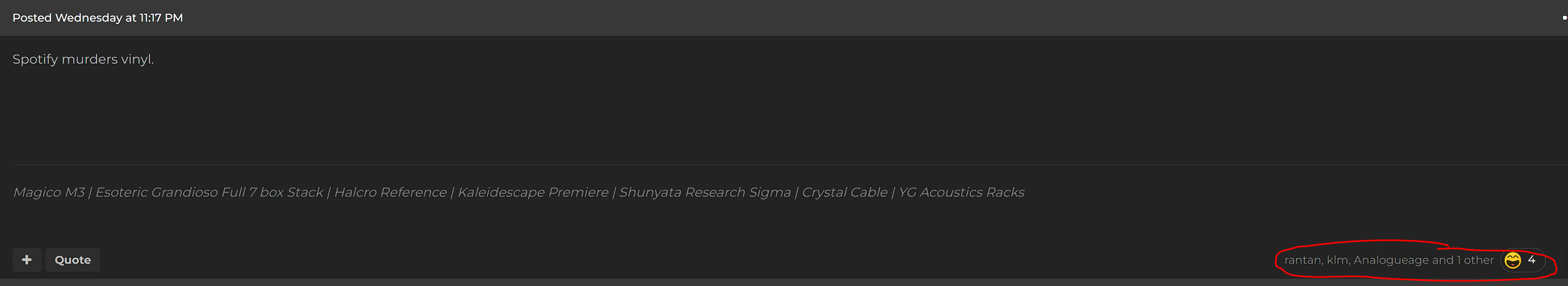Click 'Halcro Reference' in the signature
Viewport: 1568px width, 286px height.
point(390,193)
